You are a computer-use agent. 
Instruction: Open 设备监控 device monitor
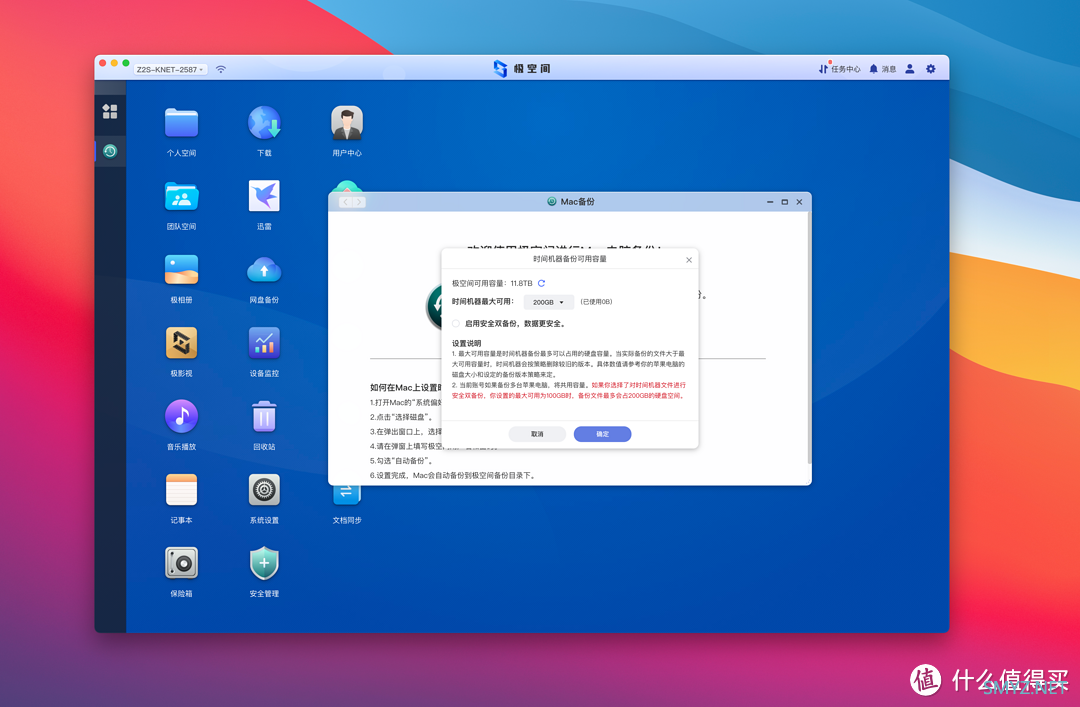click(x=264, y=351)
